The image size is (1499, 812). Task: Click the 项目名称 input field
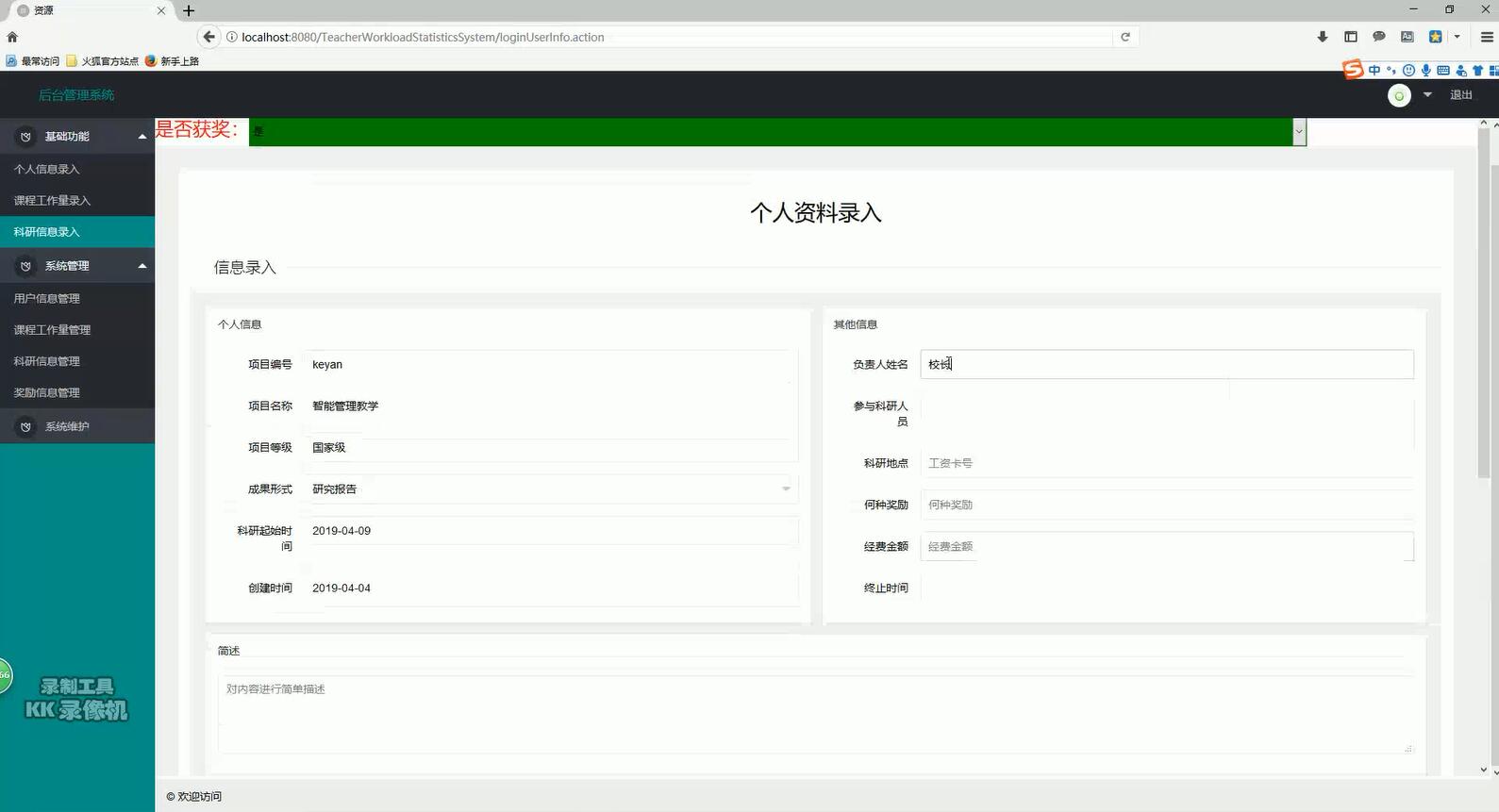[551, 406]
